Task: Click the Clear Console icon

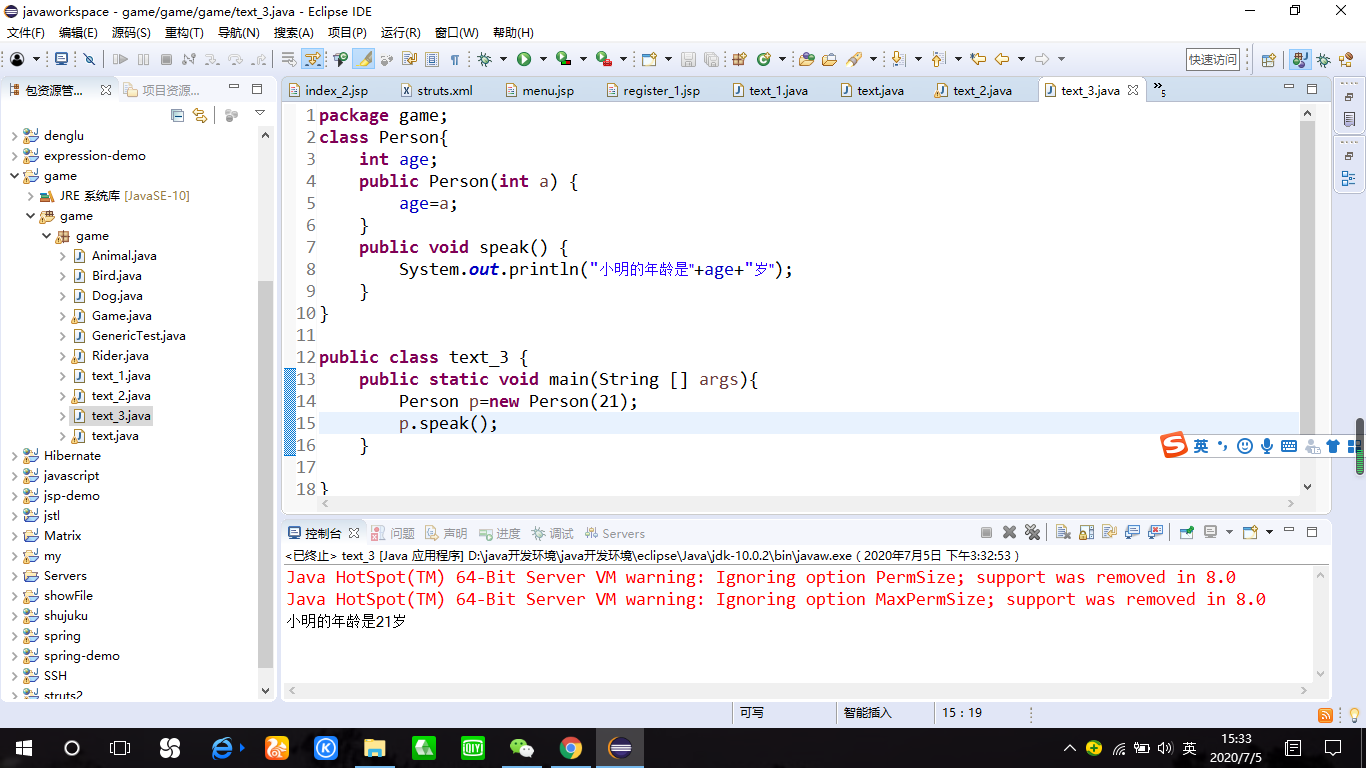Action: tap(1063, 533)
